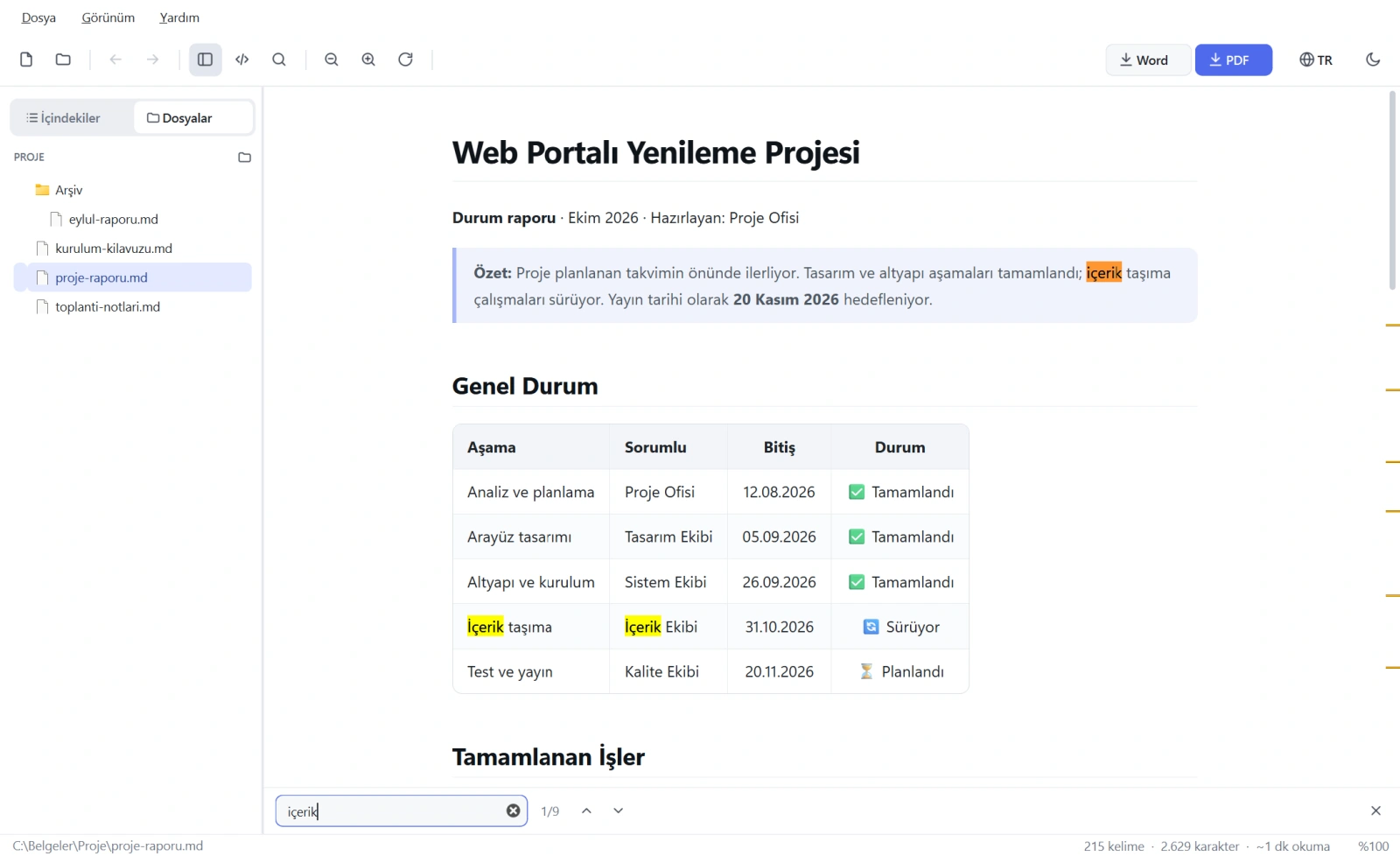This screenshot has height=856, width=1400.
Task: Open the Görünüm menu
Action: click(108, 18)
